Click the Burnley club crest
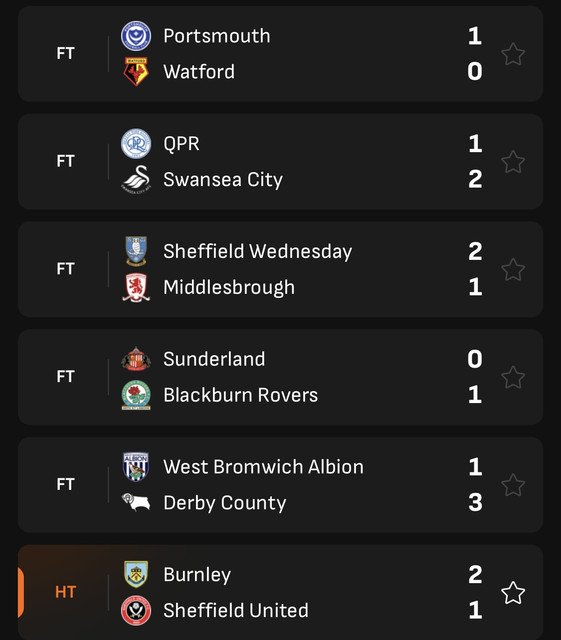The height and width of the screenshot is (640, 561). pos(136,574)
